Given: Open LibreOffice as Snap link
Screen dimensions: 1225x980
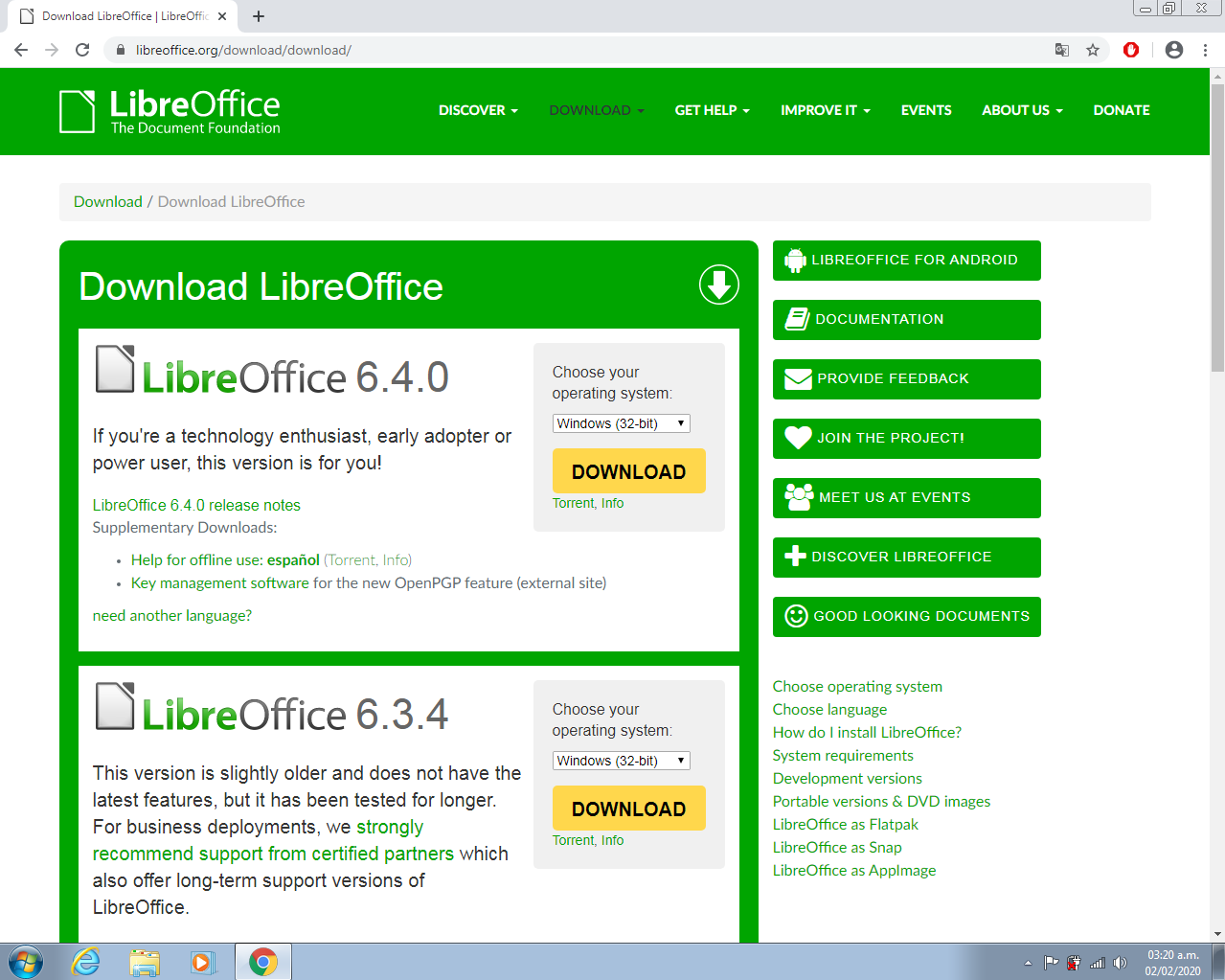Looking at the screenshot, I should 837,847.
